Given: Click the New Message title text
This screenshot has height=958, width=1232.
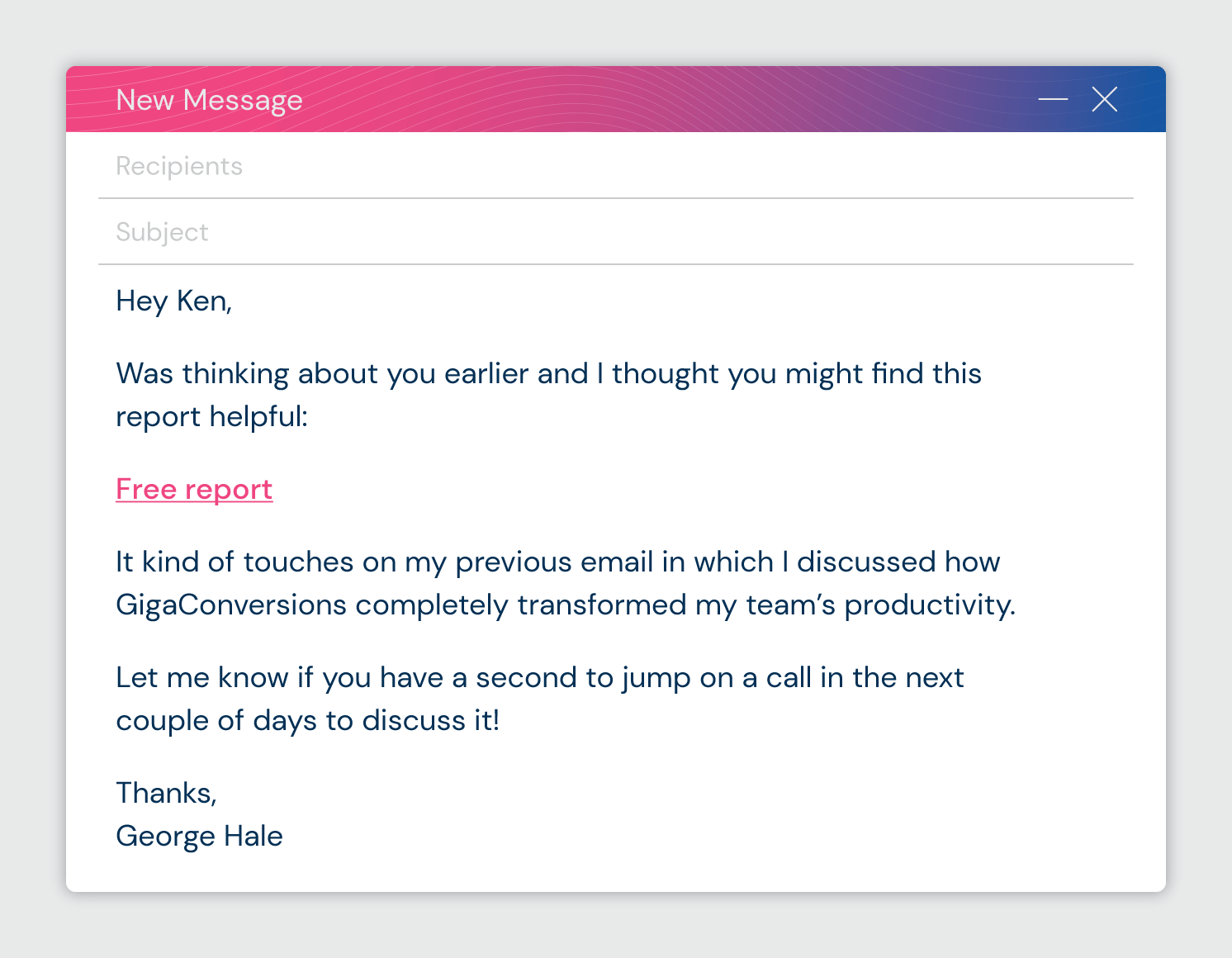Looking at the screenshot, I should 209,100.
